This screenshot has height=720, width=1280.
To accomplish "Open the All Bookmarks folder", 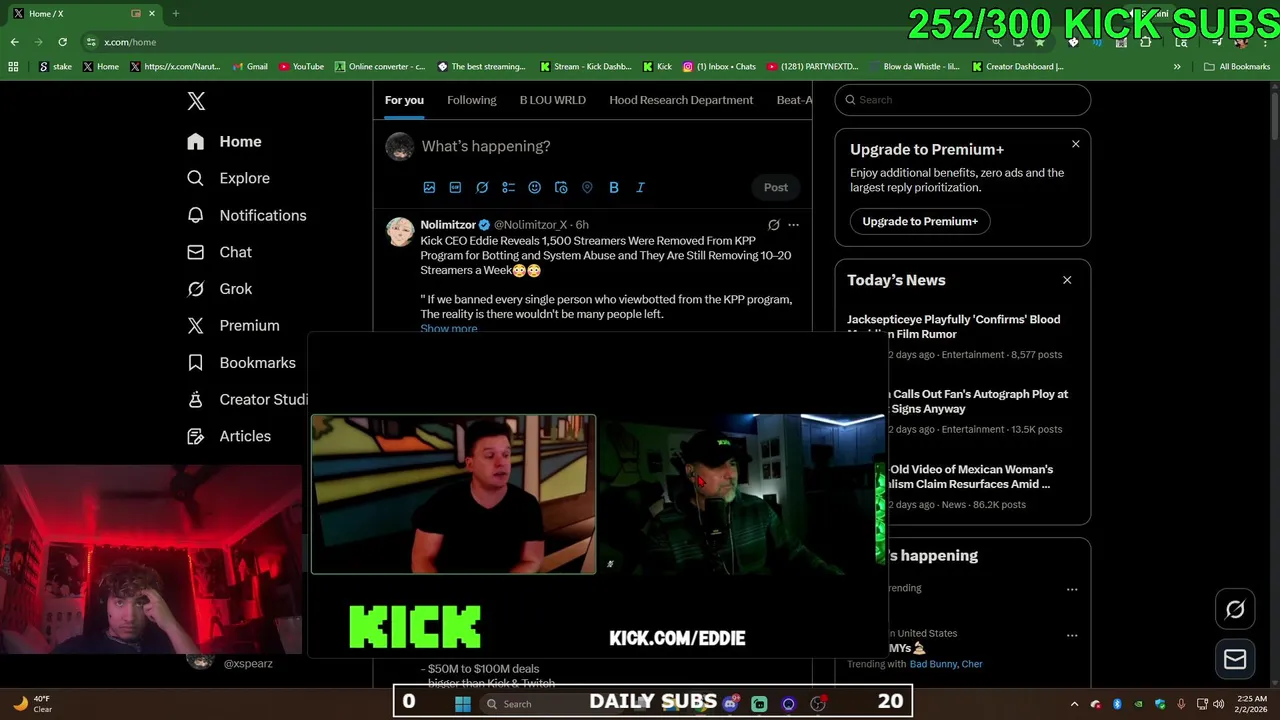I will click(1237, 67).
